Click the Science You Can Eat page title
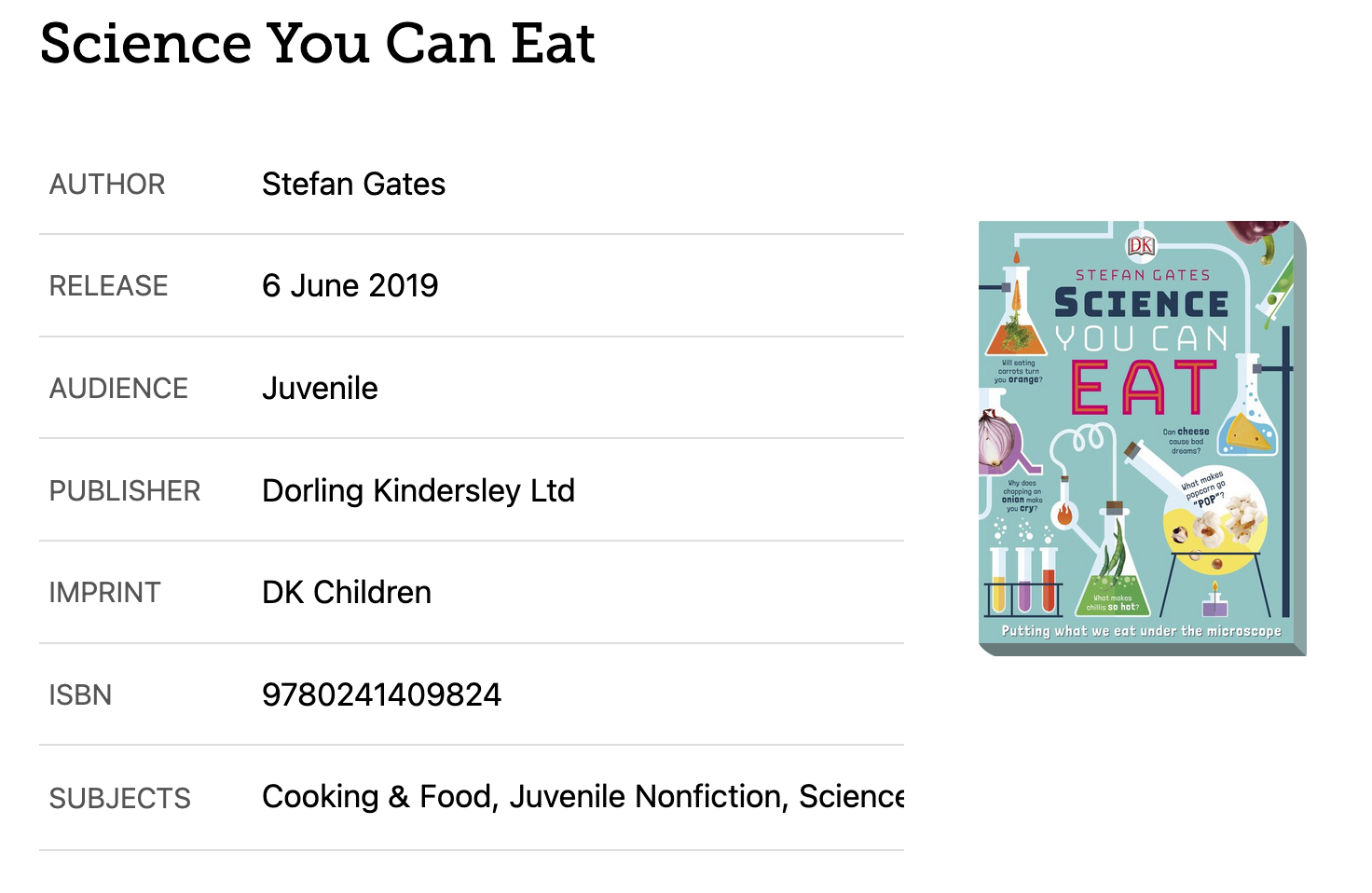 click(x=318, y=43)
